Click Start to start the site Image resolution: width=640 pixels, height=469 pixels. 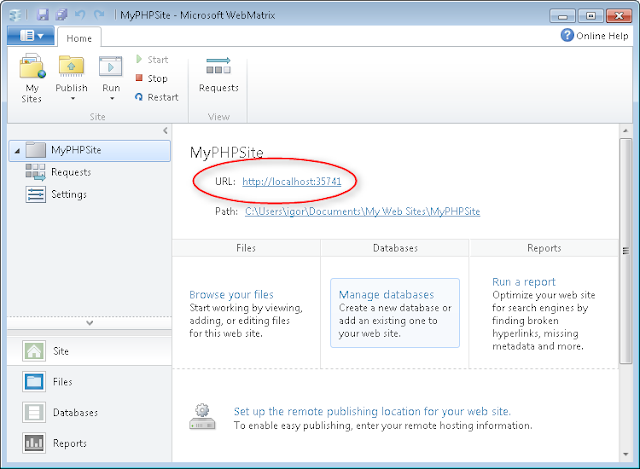[152, 60]
